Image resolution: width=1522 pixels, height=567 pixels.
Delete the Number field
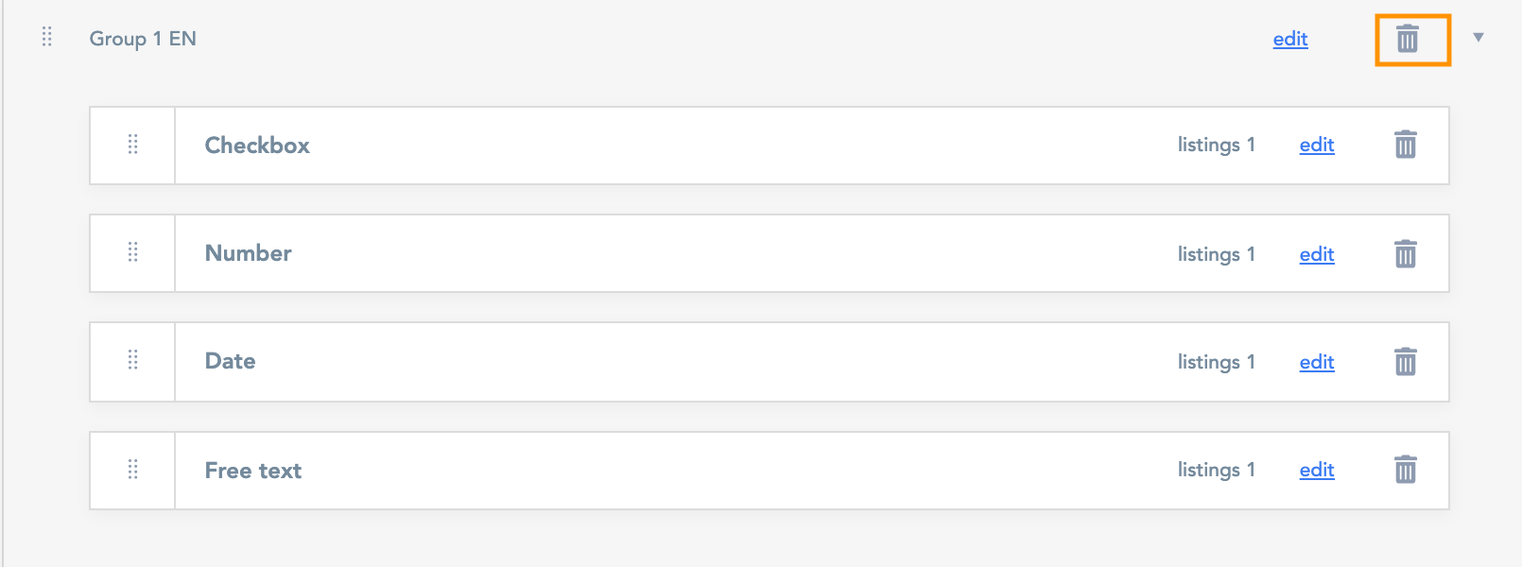click(x=1405, y=254)
